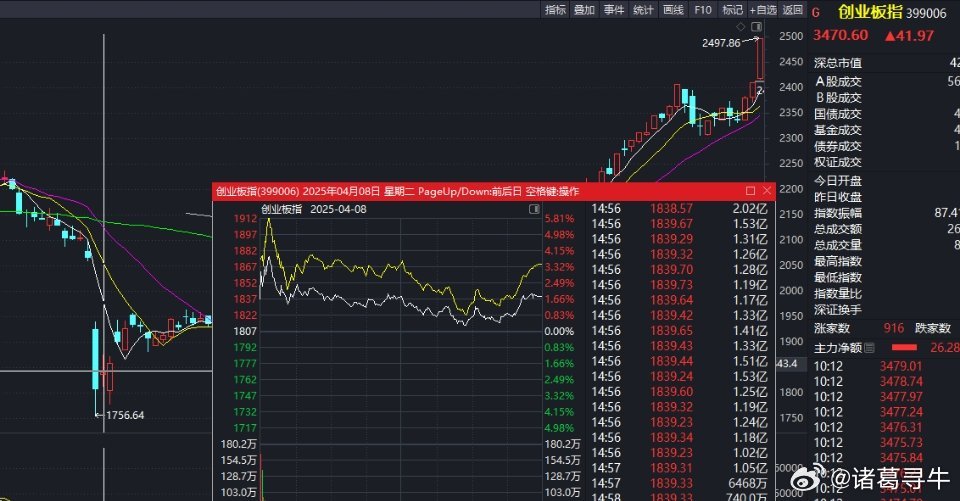Click the 权证成交 label
960x501 pixels.
(x=838, y=162)
